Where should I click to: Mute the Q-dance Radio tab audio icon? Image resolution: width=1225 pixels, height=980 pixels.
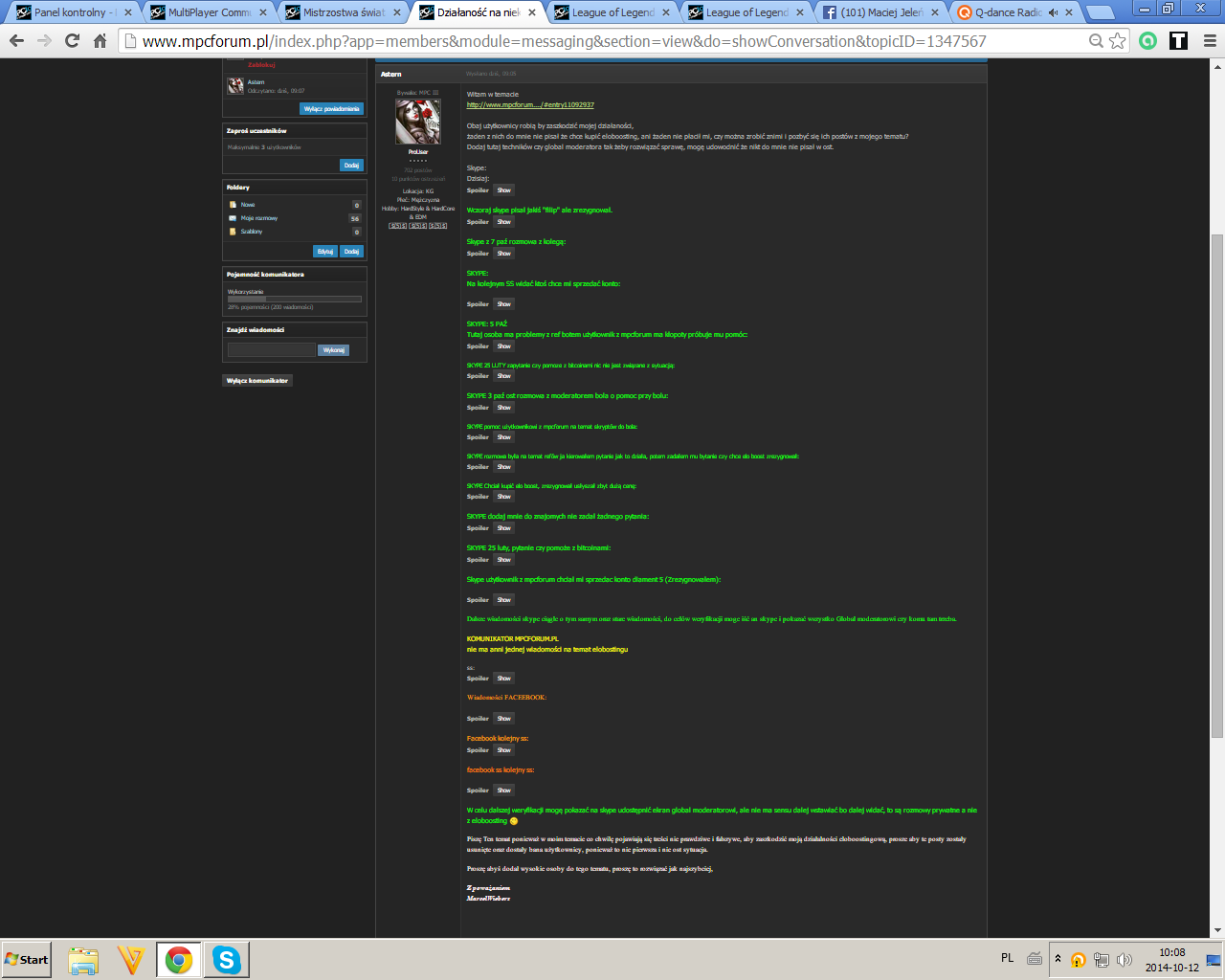1053,12
